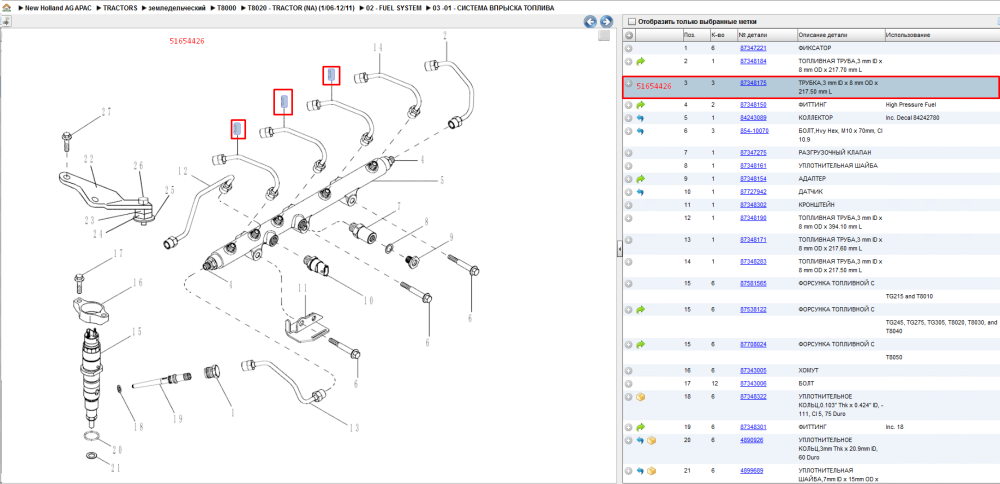
Task: Open part number 4899689 link
Action: [x=751, y=471]
